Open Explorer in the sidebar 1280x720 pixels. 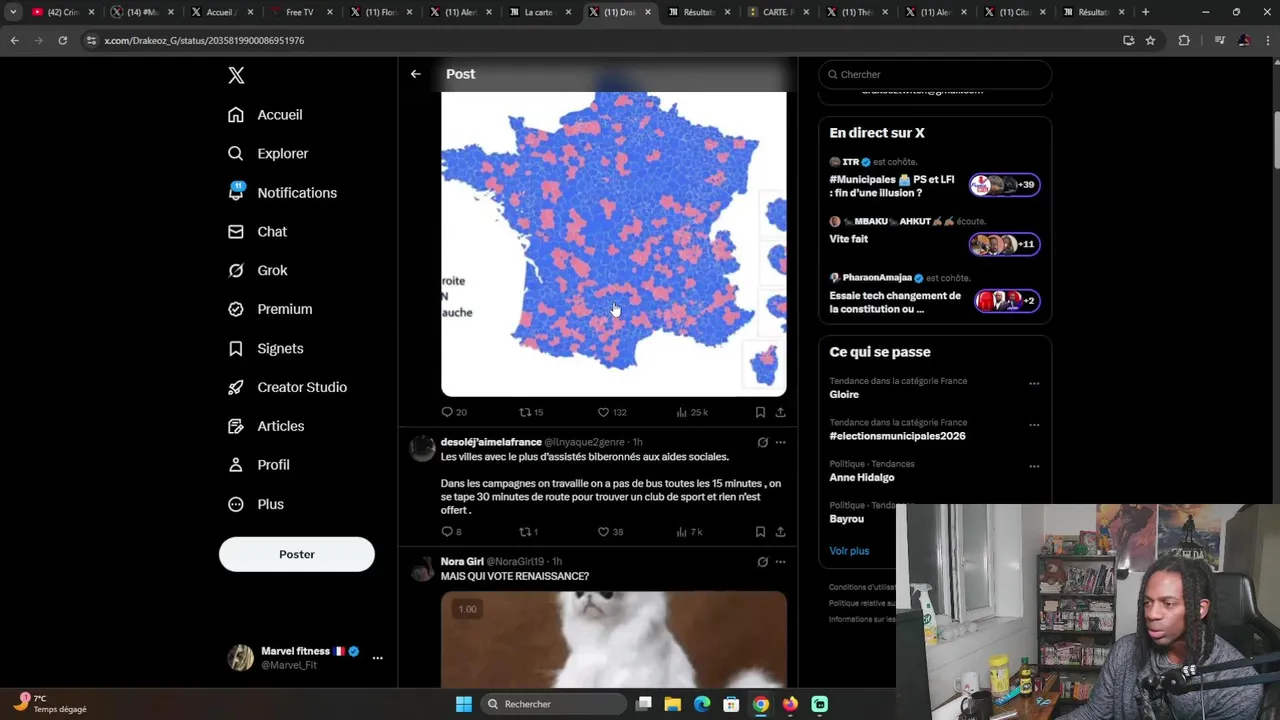pyautogui.click(x=268, y=154)
